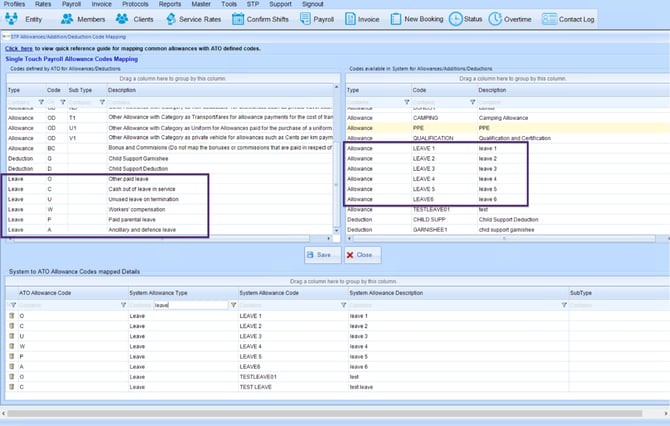Viewport: 670px width, 426px height.
Task: Open the Entity toolbar icon
Action: click(26, 19)
